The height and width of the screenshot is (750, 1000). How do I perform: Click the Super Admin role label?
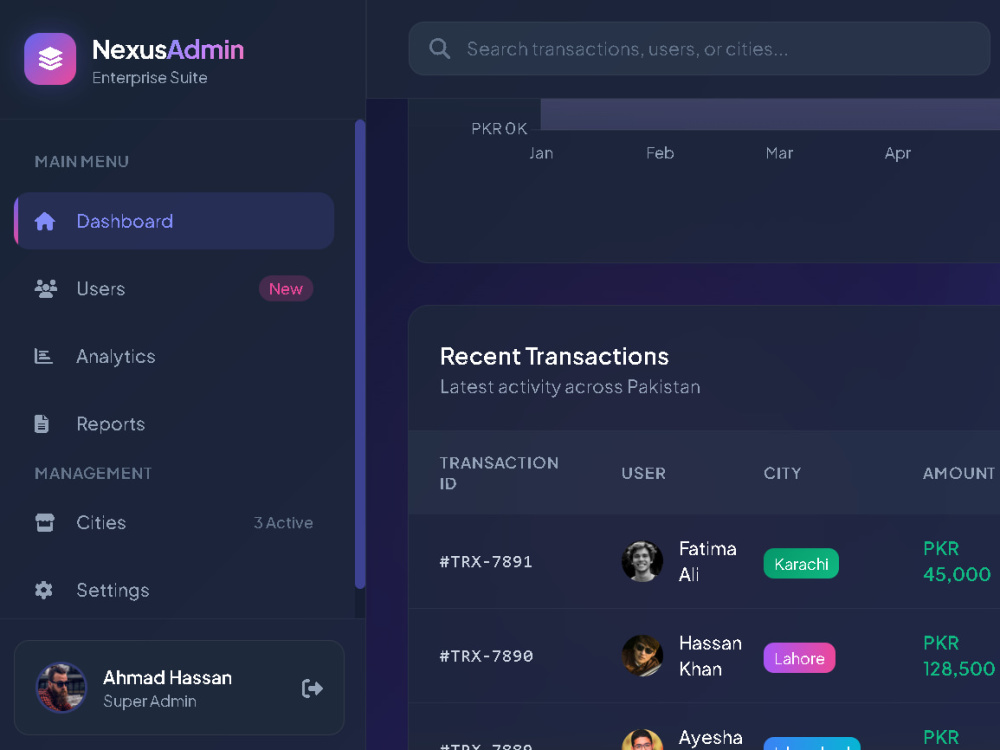point(150,701)
